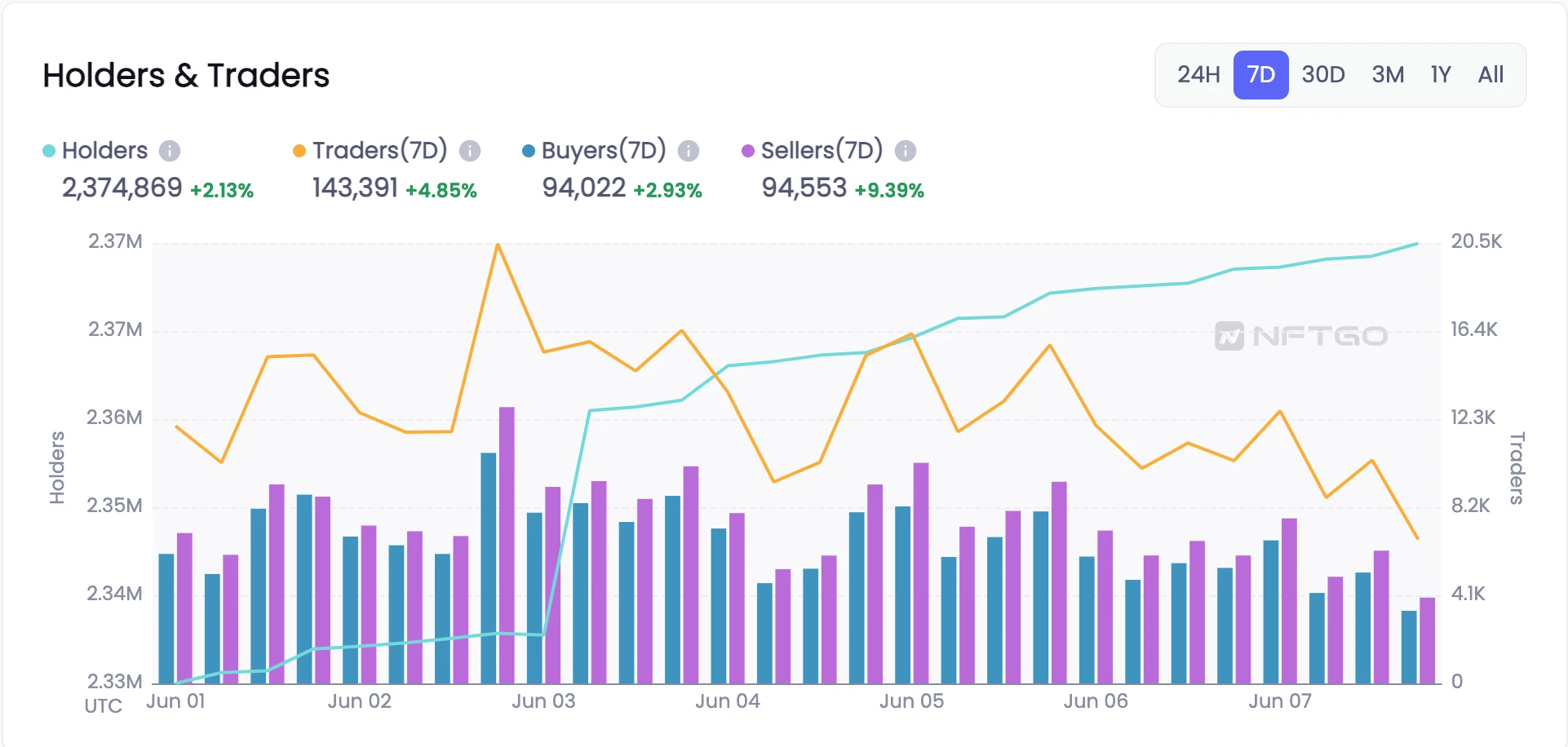Switch to the 30D time range
1568x747 pixels.
[1323, 75]
